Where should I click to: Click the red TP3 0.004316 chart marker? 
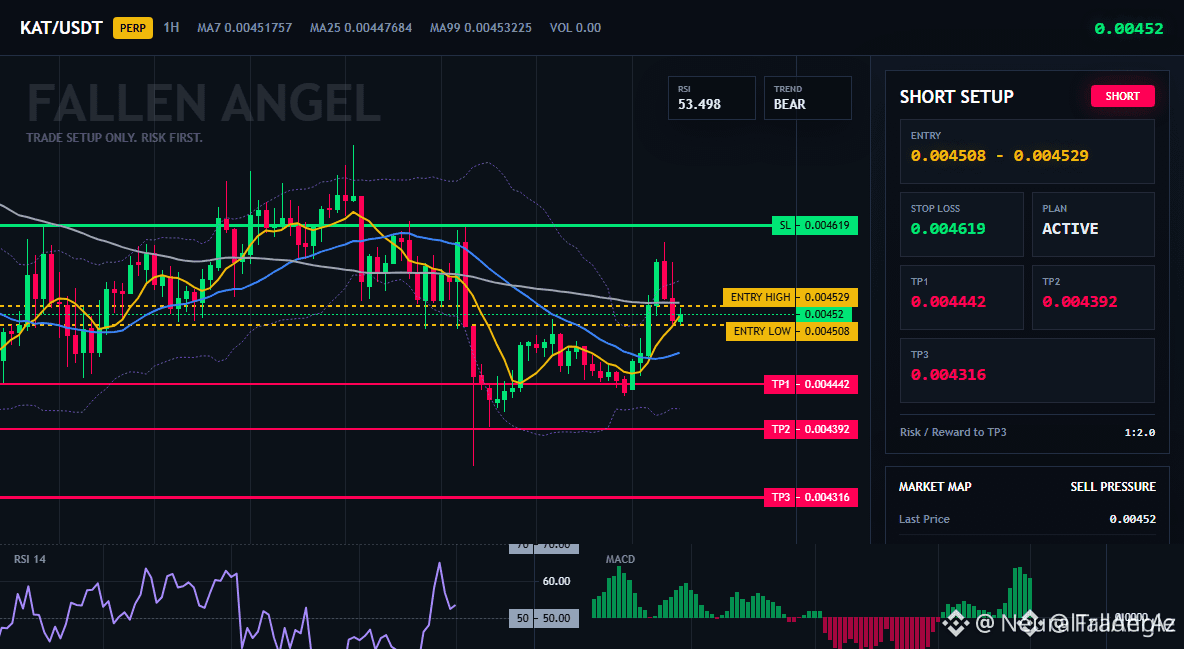(x=810, y=497)
